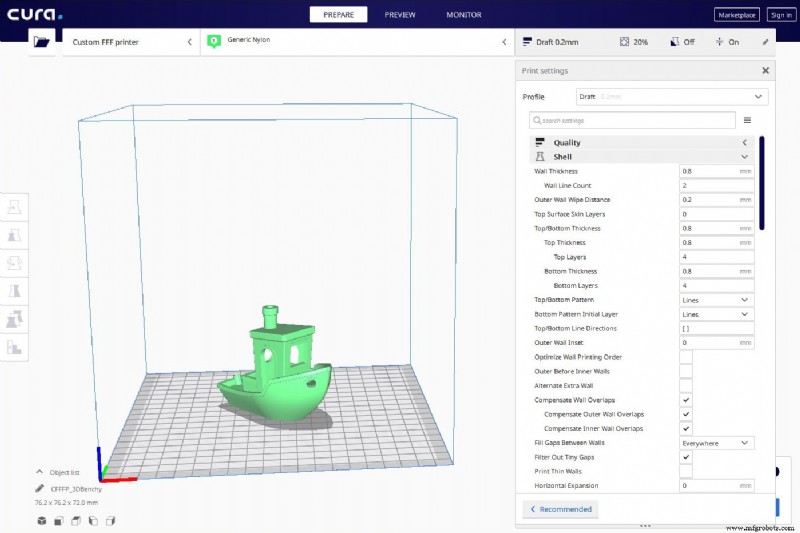This screenshot has height=533, width=800.
Task: Click the search settings magnifier icon
Action: point(537,120)
